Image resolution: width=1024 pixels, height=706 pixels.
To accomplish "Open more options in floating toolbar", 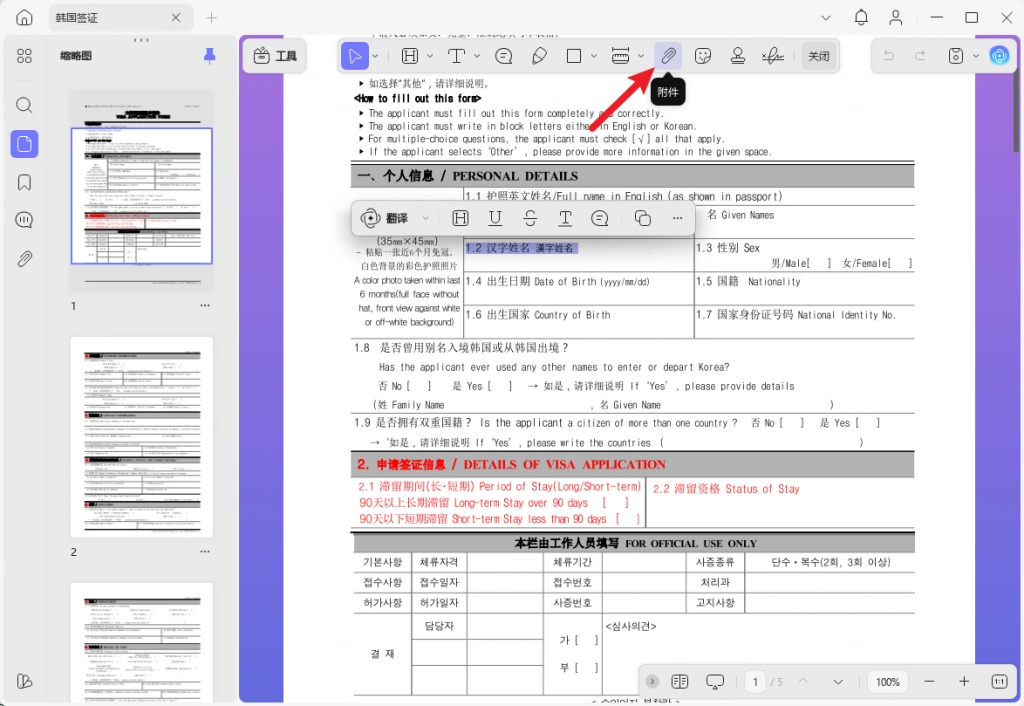I will tap(677, 218).
